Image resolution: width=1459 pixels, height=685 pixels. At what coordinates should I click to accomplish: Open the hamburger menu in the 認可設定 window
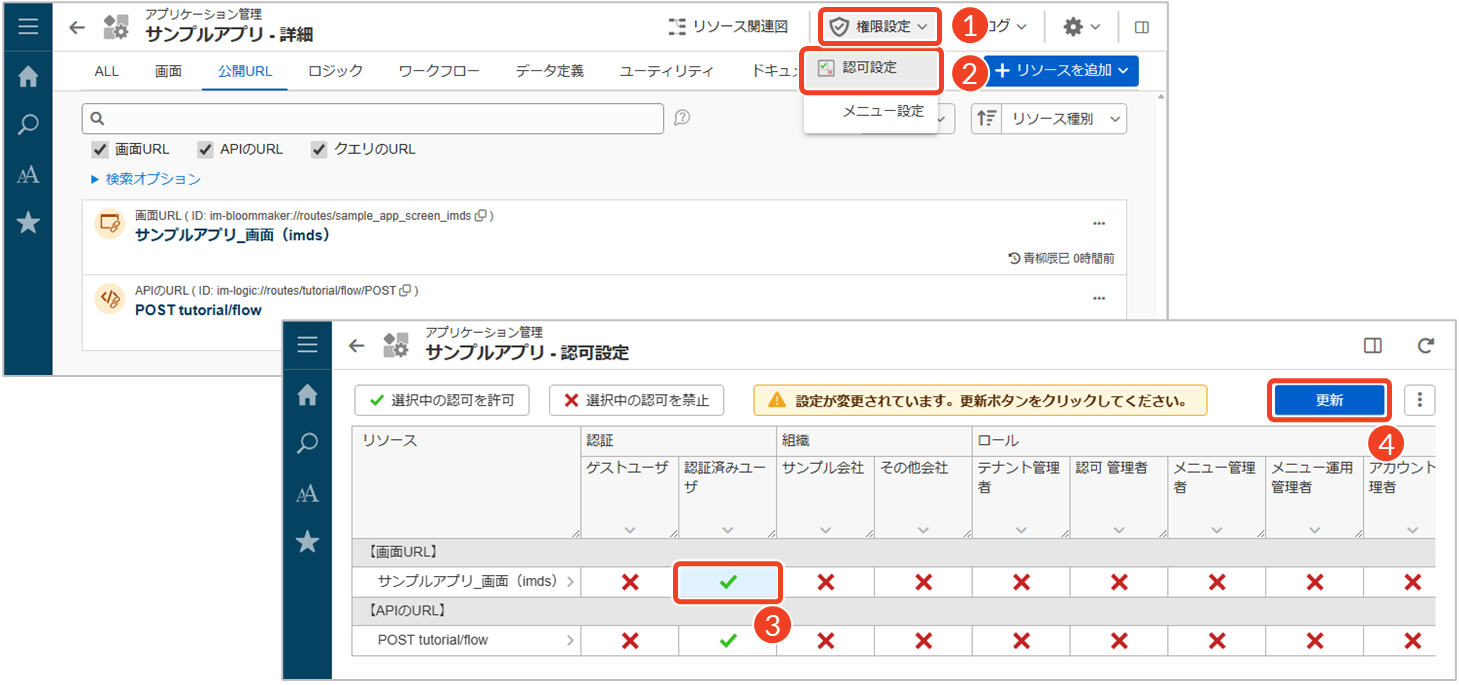click(308, 345)
